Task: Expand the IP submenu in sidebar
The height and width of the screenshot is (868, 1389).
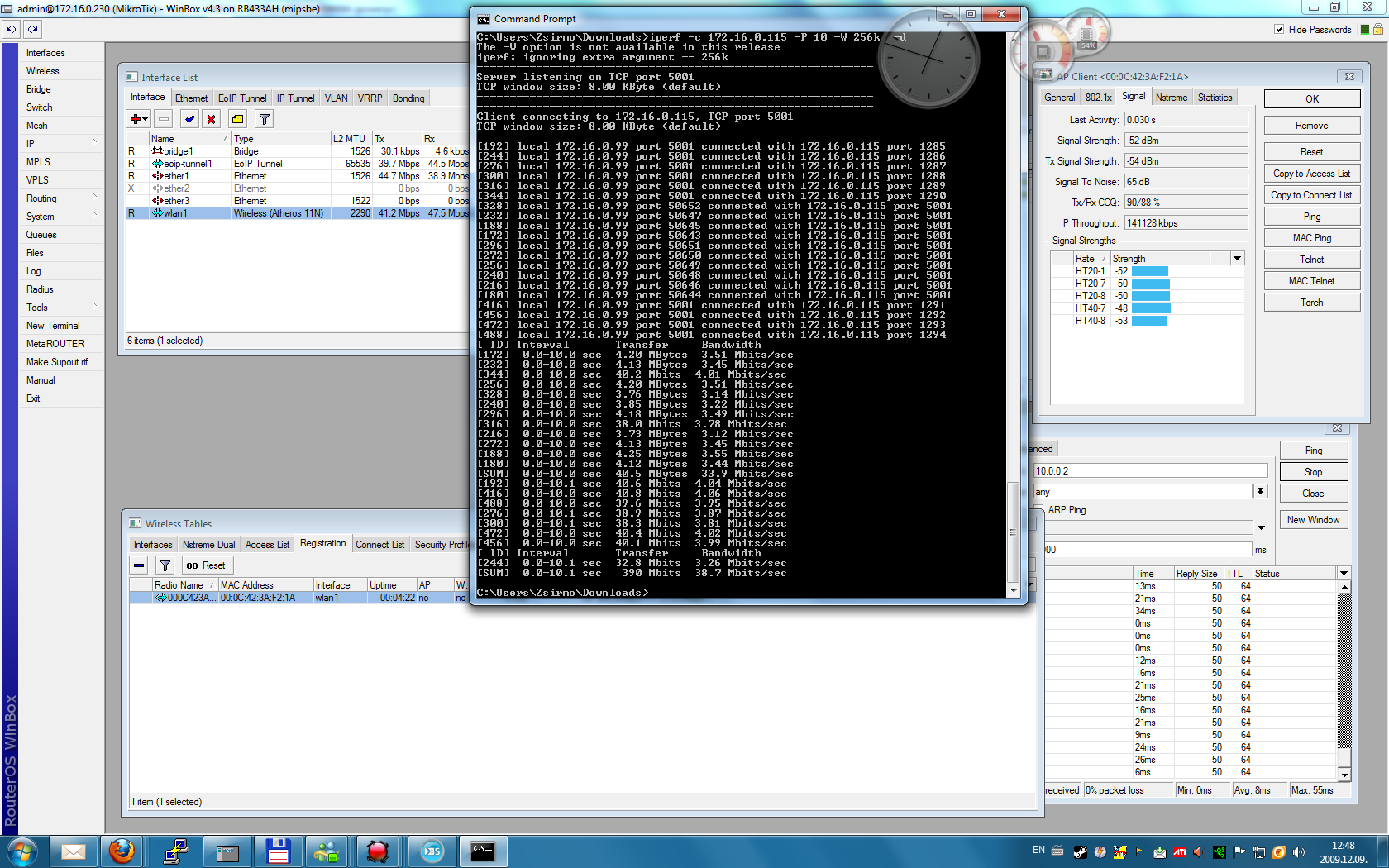Action: coord(94,143)
